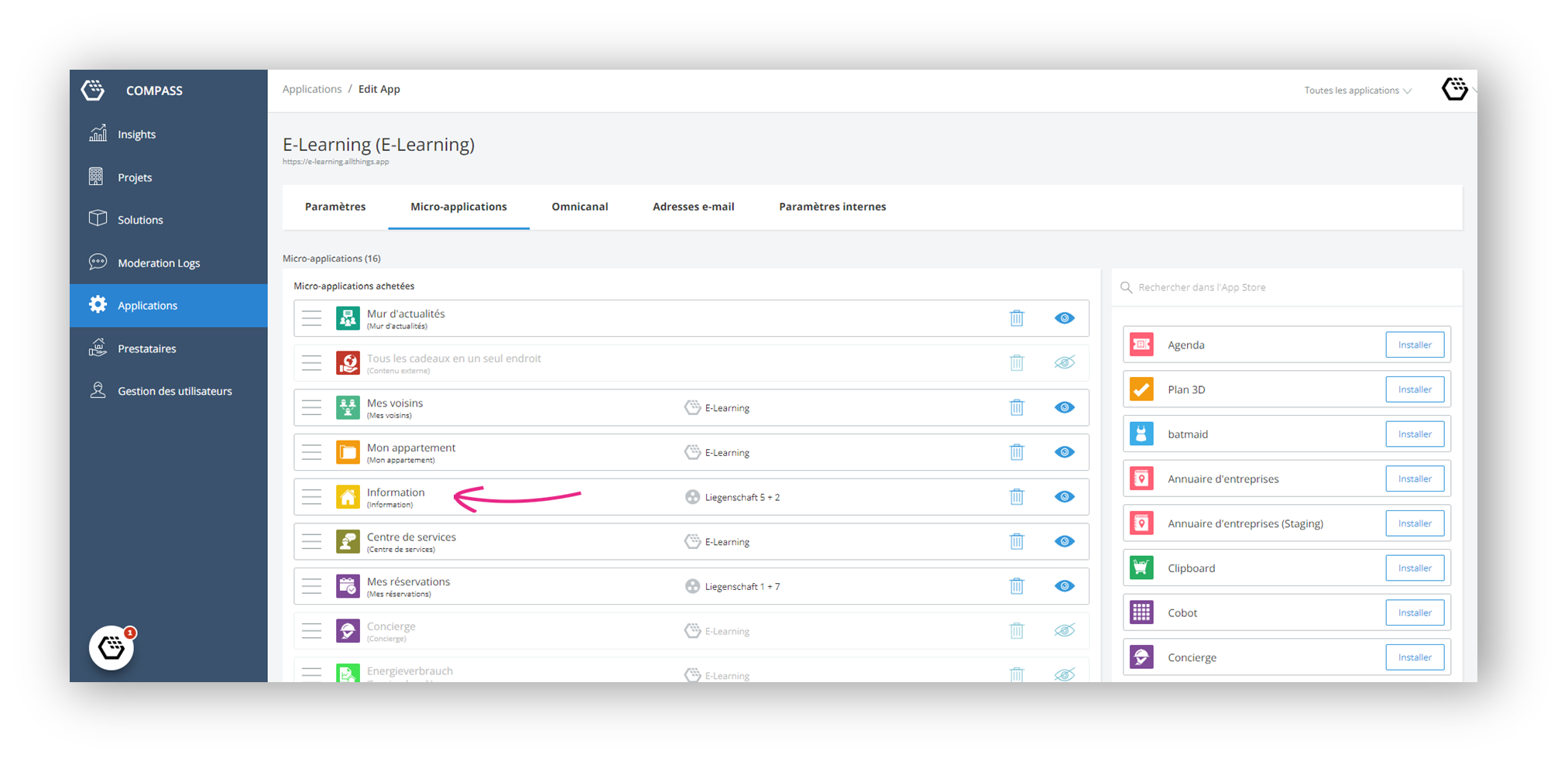Grab drag handle of Mur d'actualités row
The width and height of the screenshot is (1568, 765).
tap(311, 318)
